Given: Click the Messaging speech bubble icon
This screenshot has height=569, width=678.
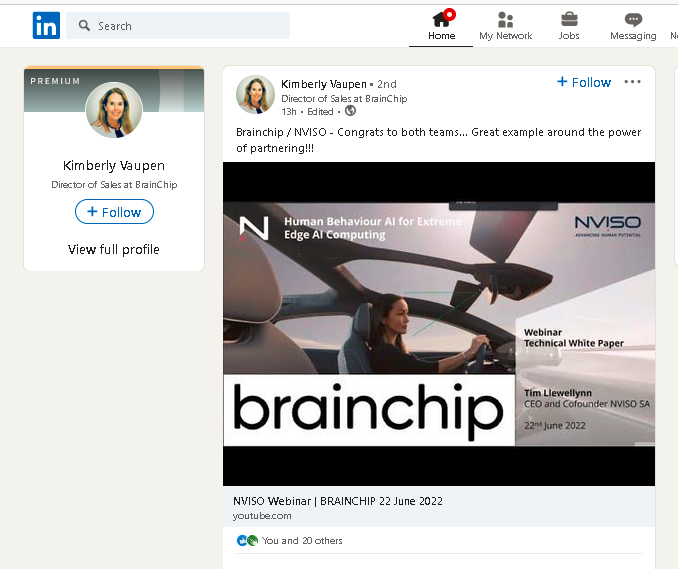Looking at the screenshot, I should click(633, 19).
